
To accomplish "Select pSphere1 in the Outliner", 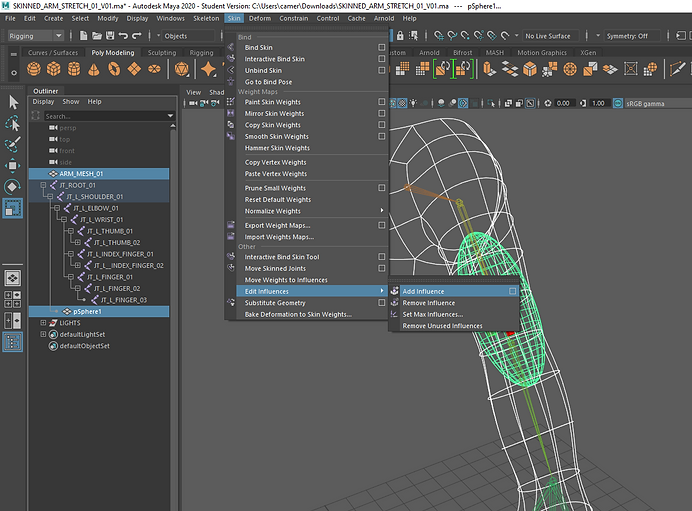I will [x=99, y=312].
